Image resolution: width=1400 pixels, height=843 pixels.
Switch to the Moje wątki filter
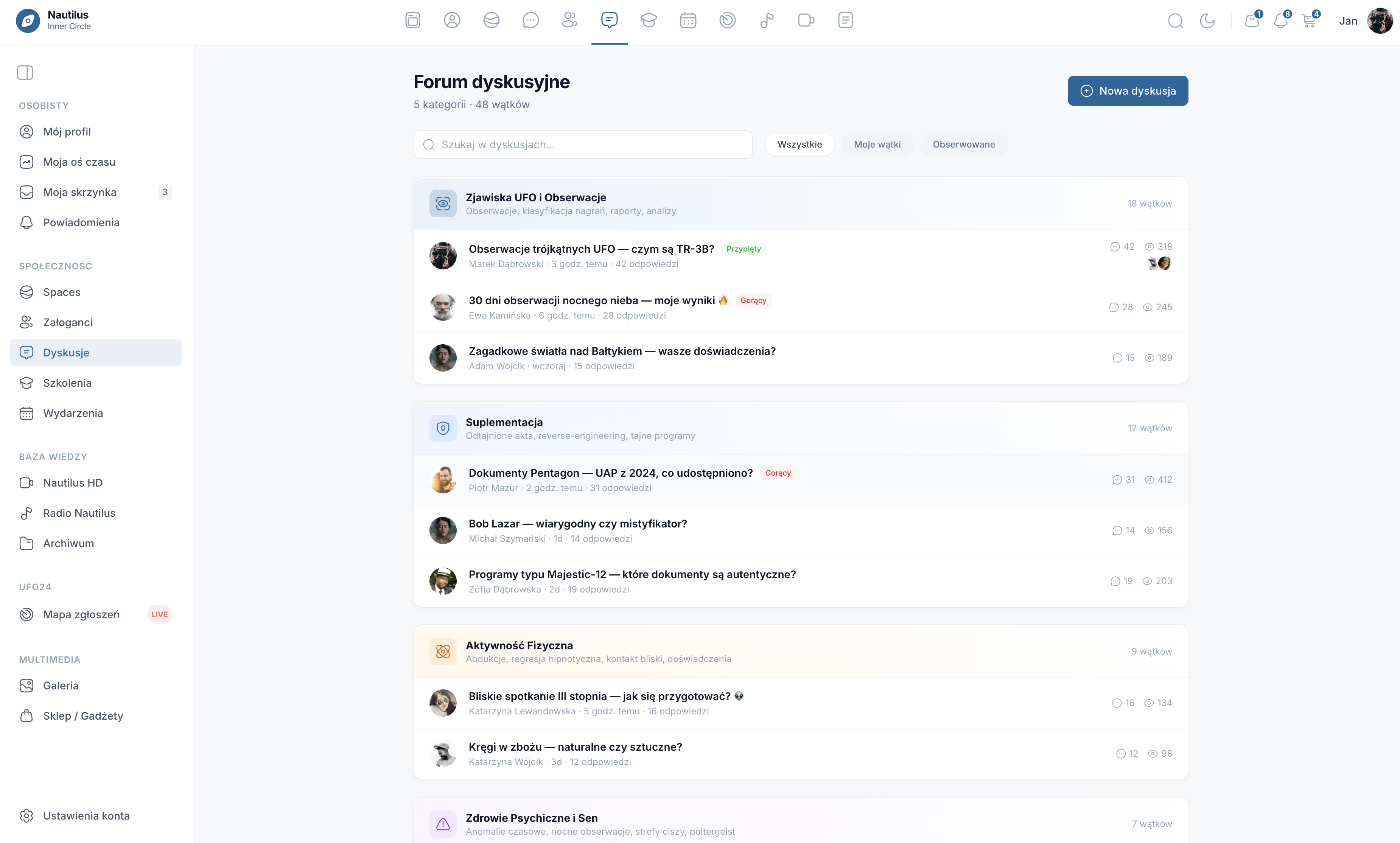pyautogui.click(x=877, y=144)
